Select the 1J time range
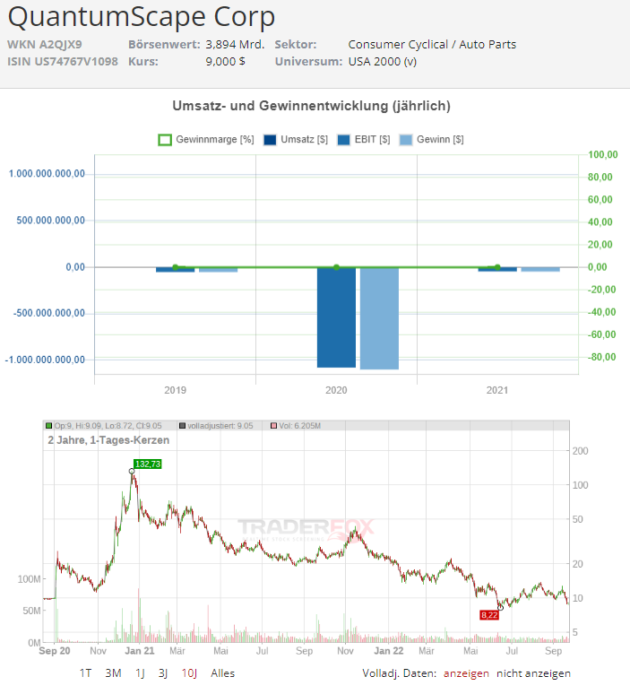Image resolution: width=630 pixels, height=694 pixels. point(140,673)
